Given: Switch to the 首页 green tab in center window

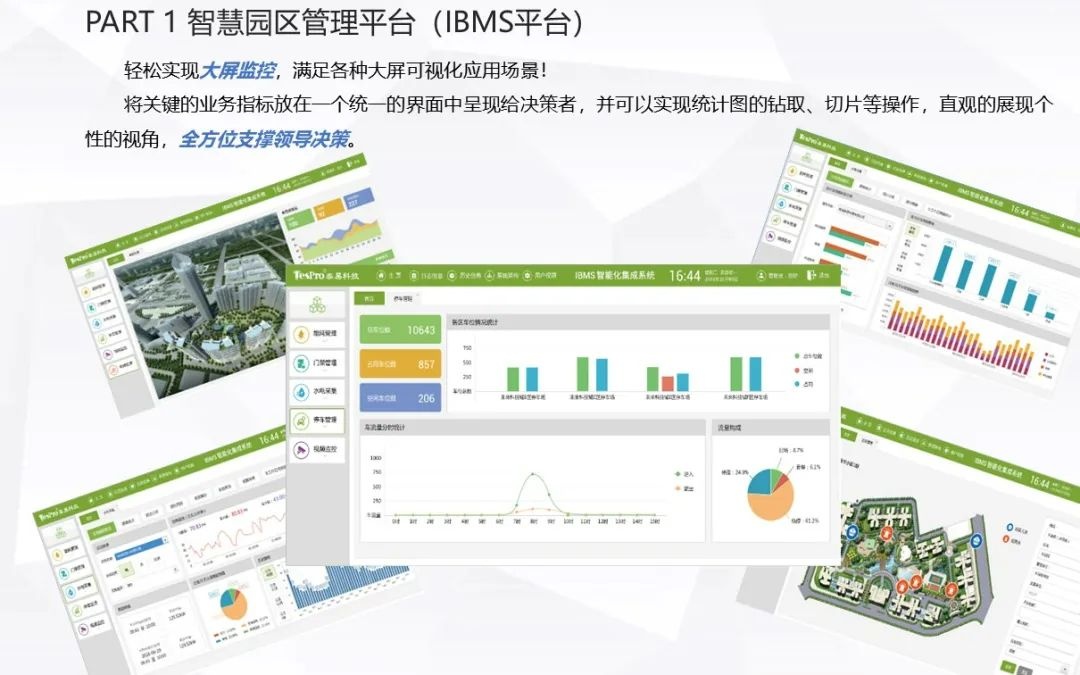Looking at the screenshot, I should (x=369, y=298).
